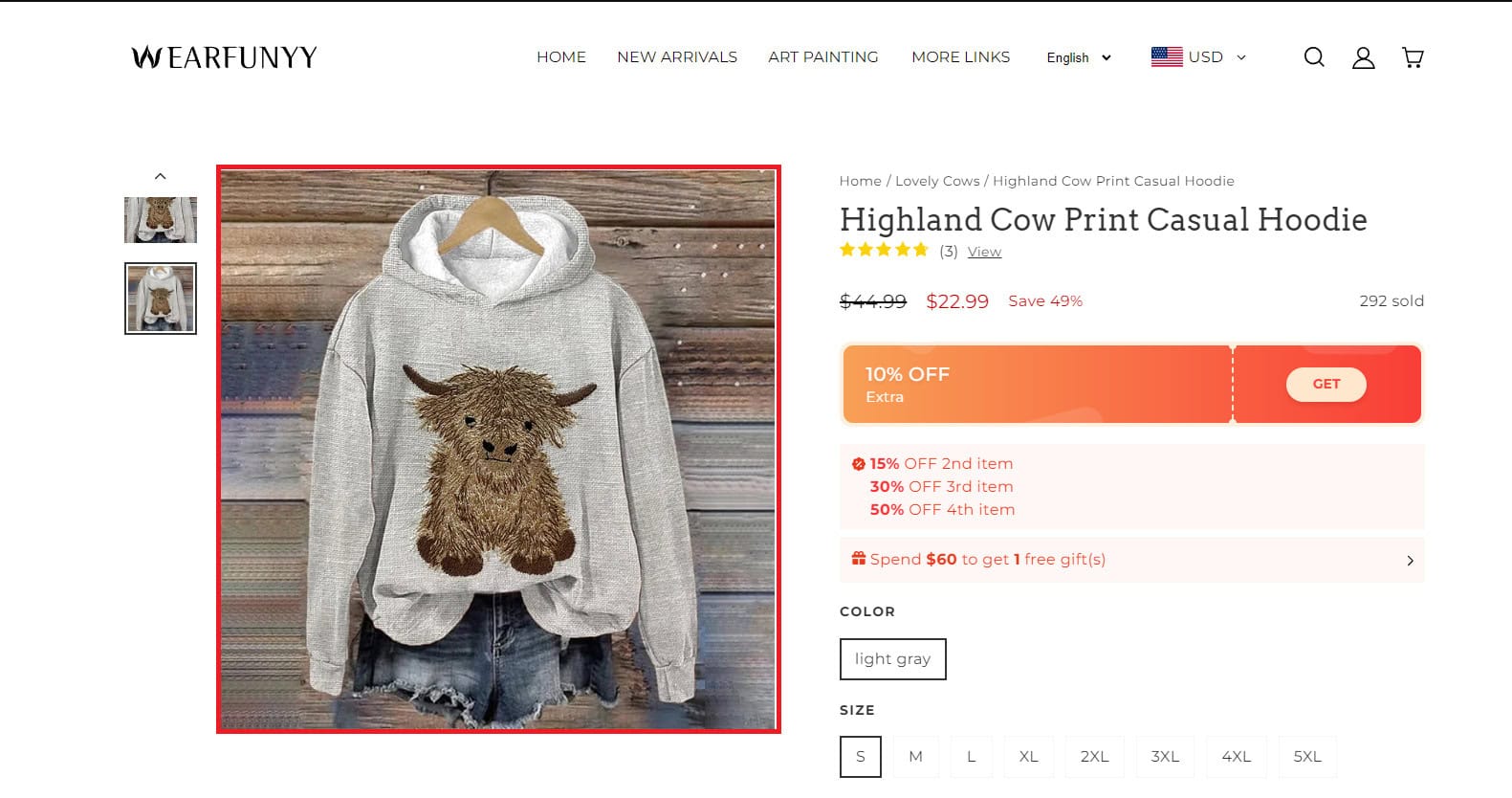Expand the English language dropdown
Viewport: 1512px width, 798px height.
click(x=1078, y=57)
